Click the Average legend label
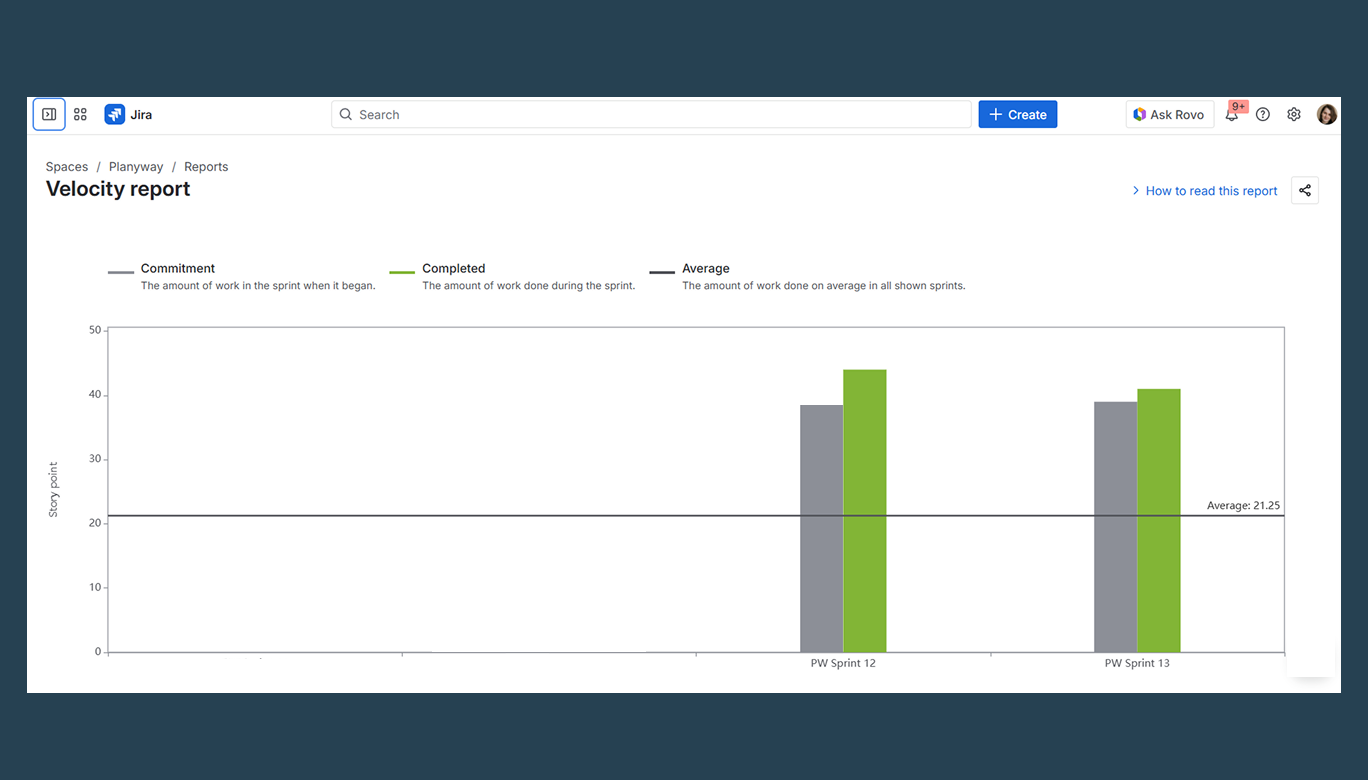Viewport: 1368px width, 780px height. 706,268
